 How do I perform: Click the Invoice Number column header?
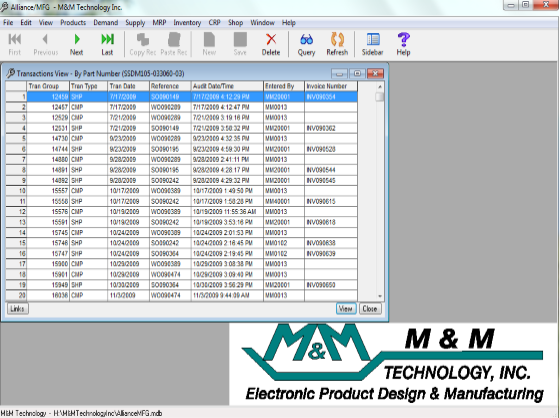click(331, 86)
